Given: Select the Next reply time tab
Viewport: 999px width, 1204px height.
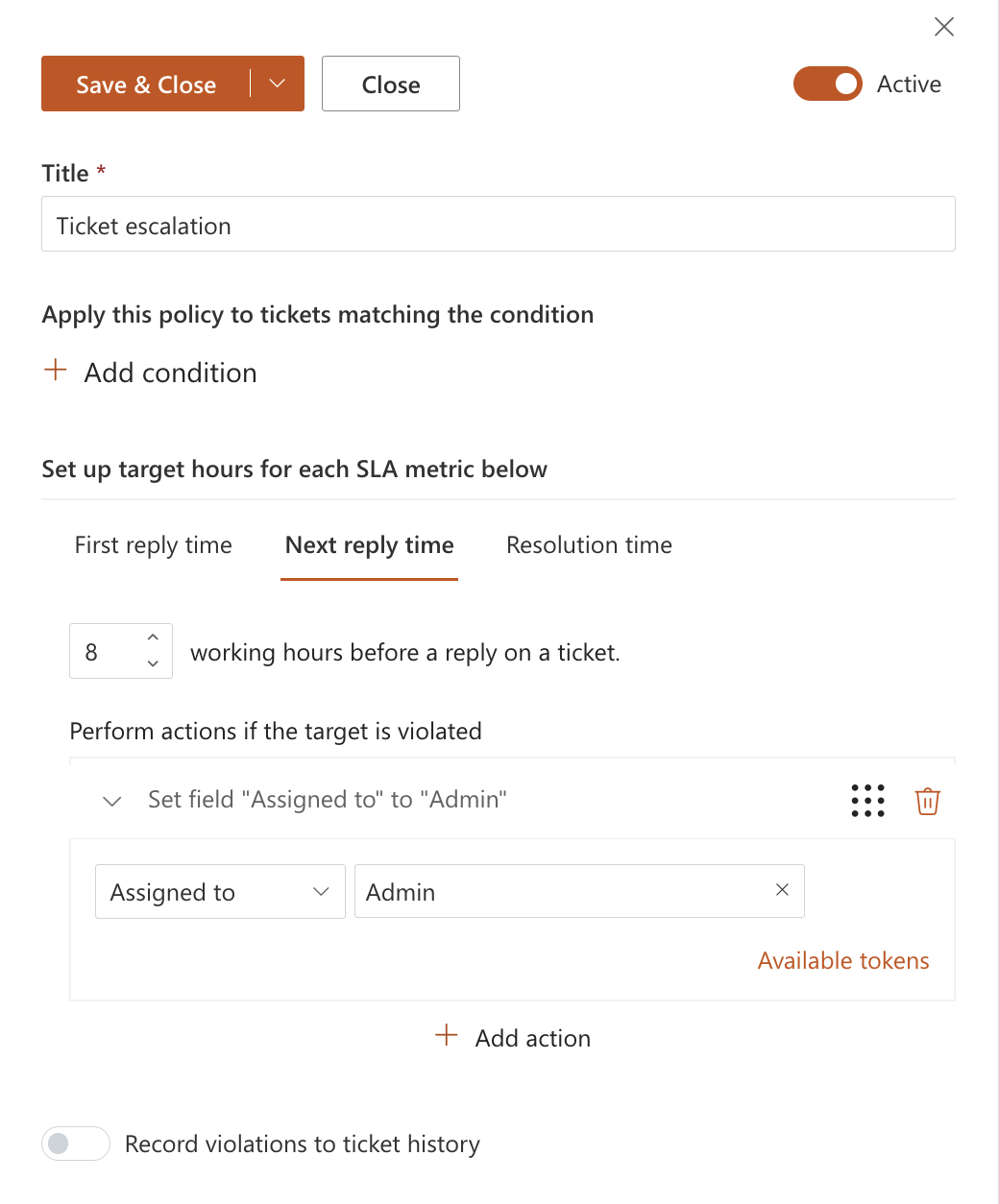Looking at the screenshot, I should pyautogui.click(x=369, y=545).
